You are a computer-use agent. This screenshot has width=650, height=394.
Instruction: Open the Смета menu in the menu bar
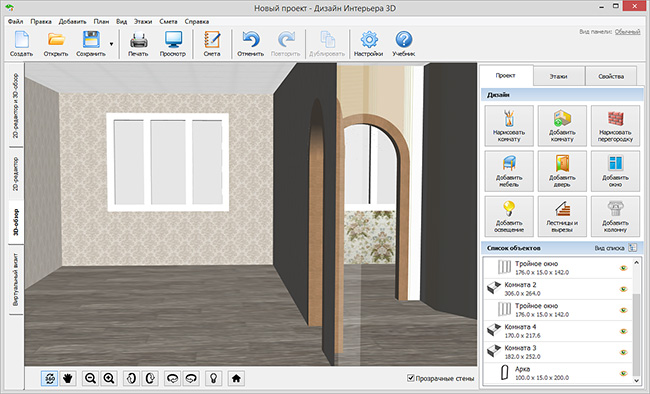pos(168,22)
